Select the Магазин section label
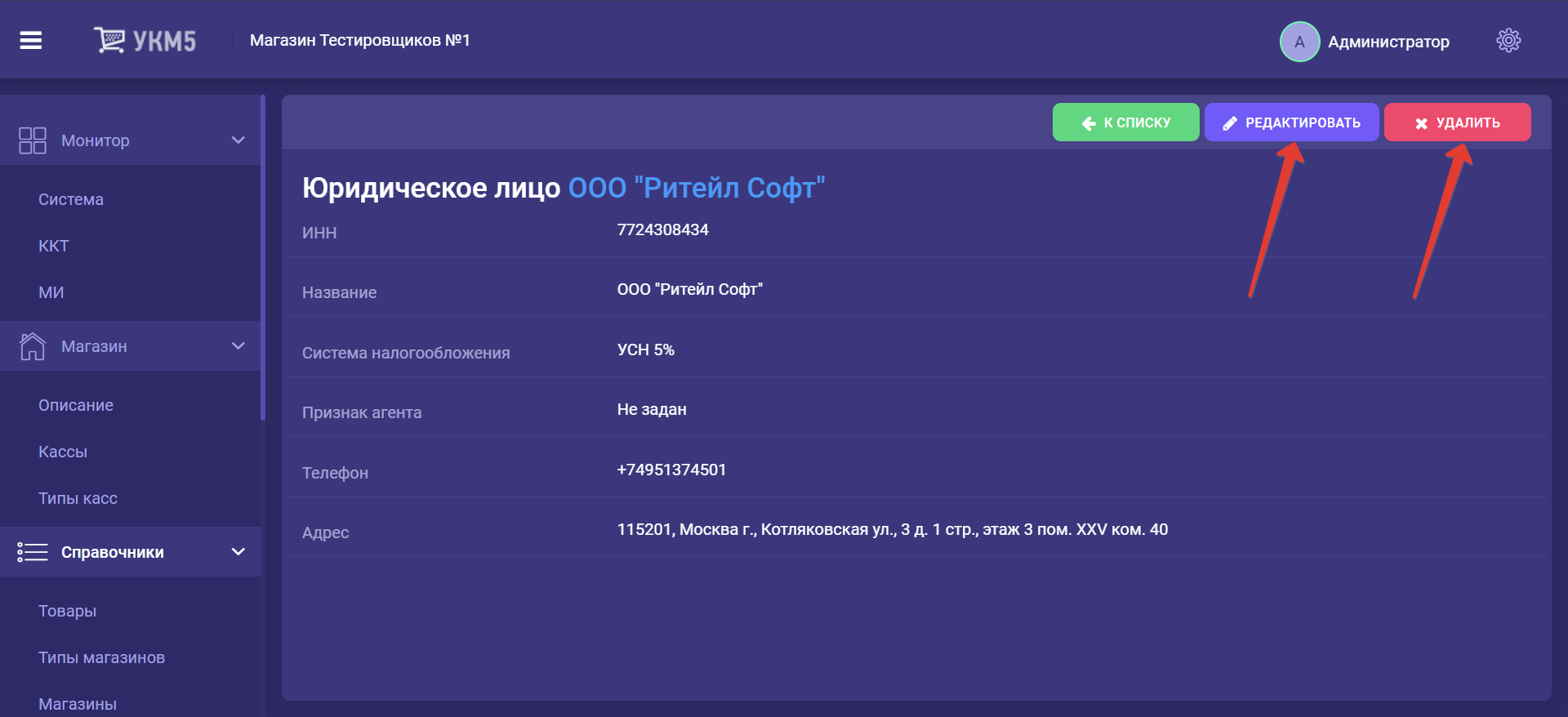The height and width of the screenshot is (717, 1568). tap(94, 346)
